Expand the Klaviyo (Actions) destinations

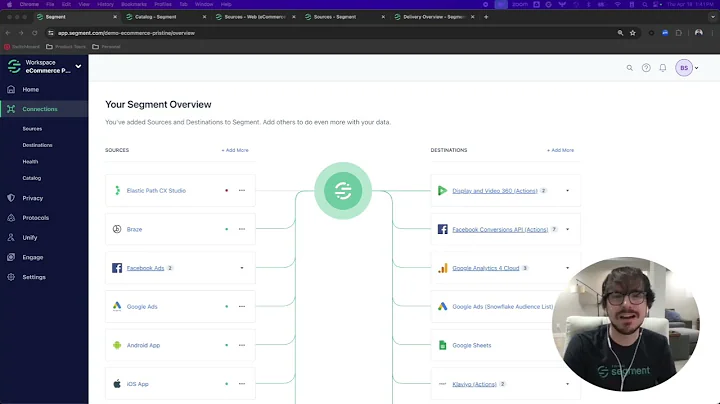coord(568,384)
